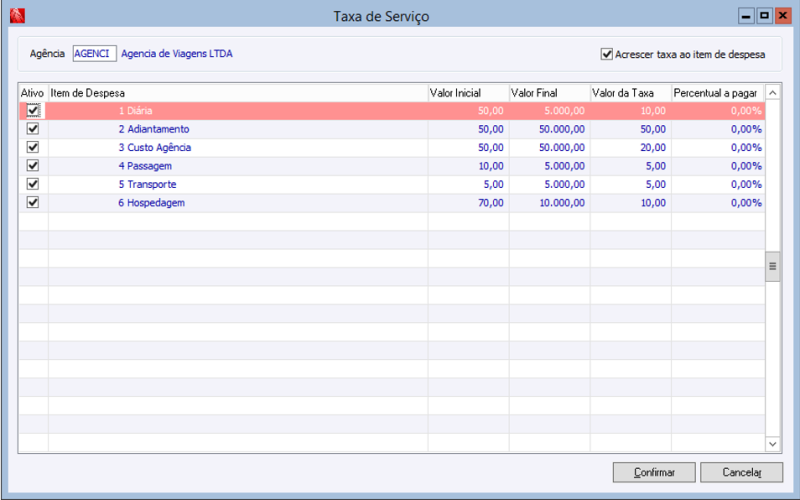Click the vertical scrollbar thumb
Screen dimensions: 800x500
772,266
